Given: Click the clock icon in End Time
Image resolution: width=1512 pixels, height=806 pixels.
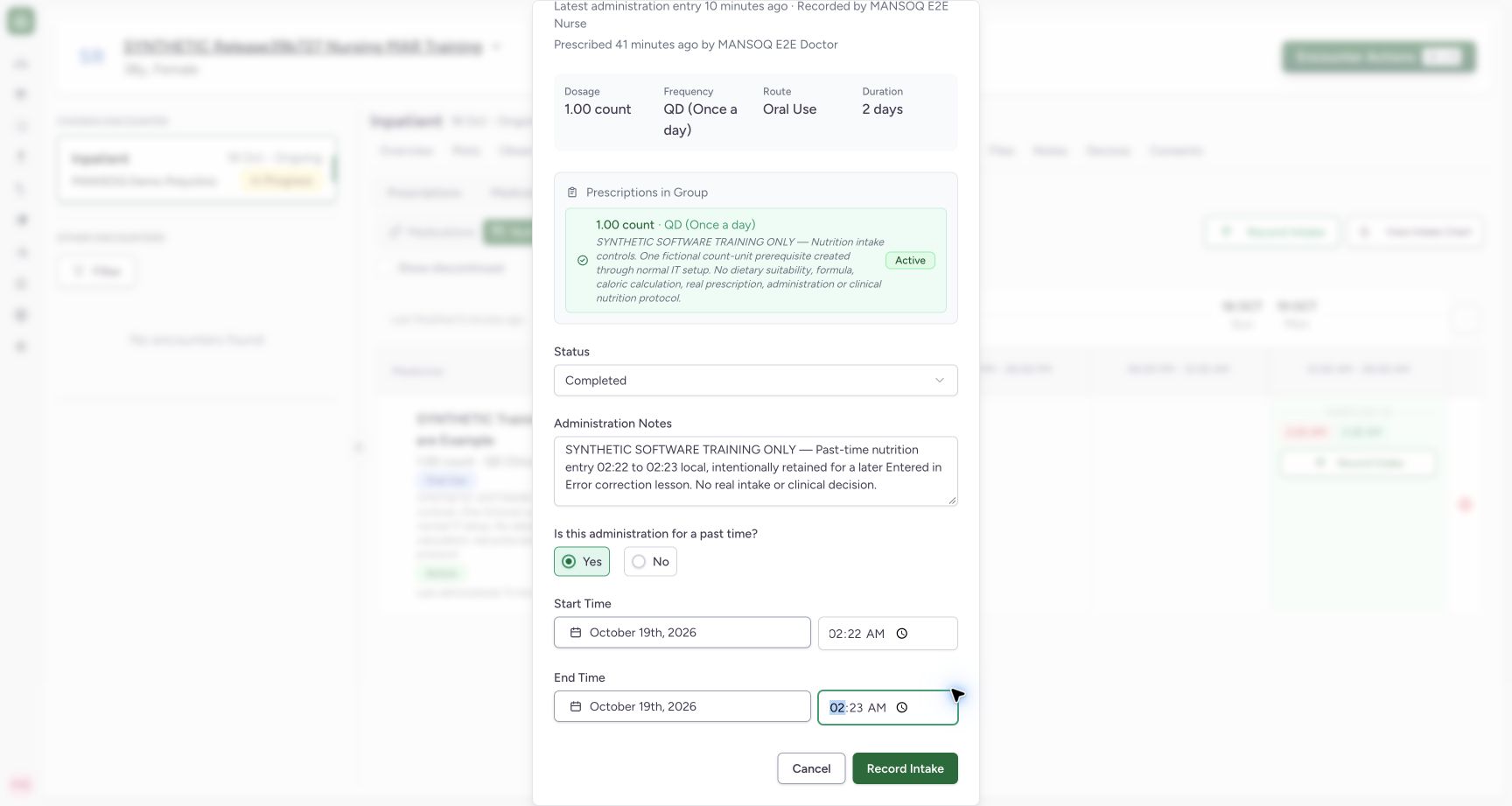Looking at the screenshot, I should point(902,708).
